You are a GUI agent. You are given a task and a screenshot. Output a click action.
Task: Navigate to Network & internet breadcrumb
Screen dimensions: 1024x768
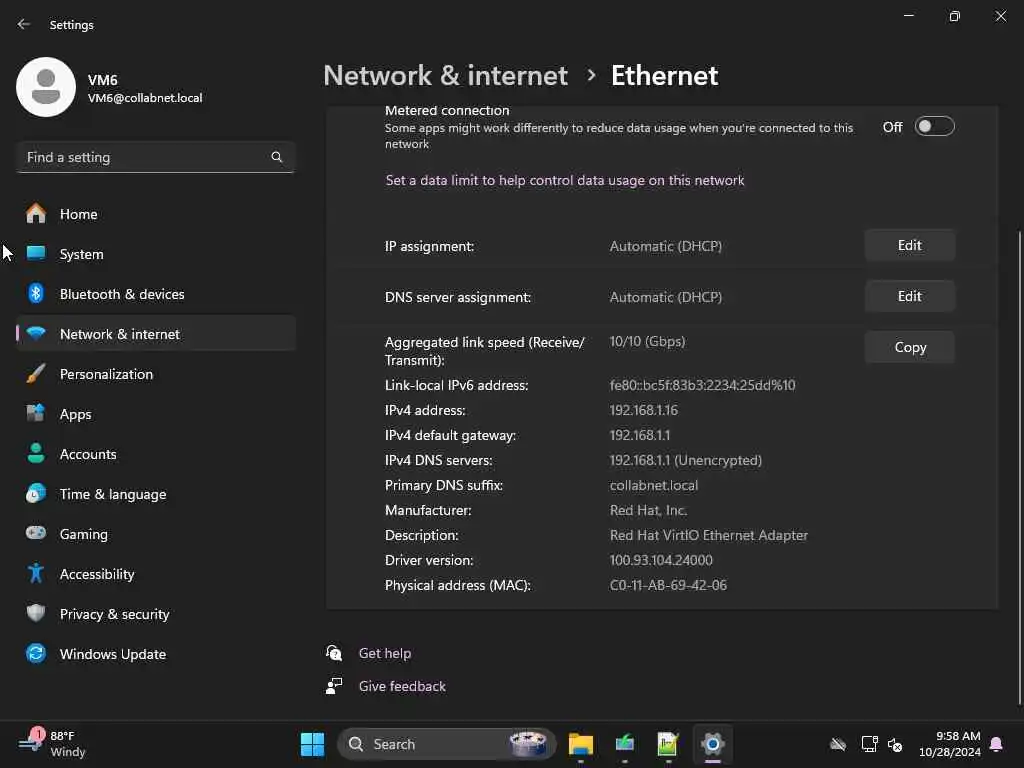point(445,76)
